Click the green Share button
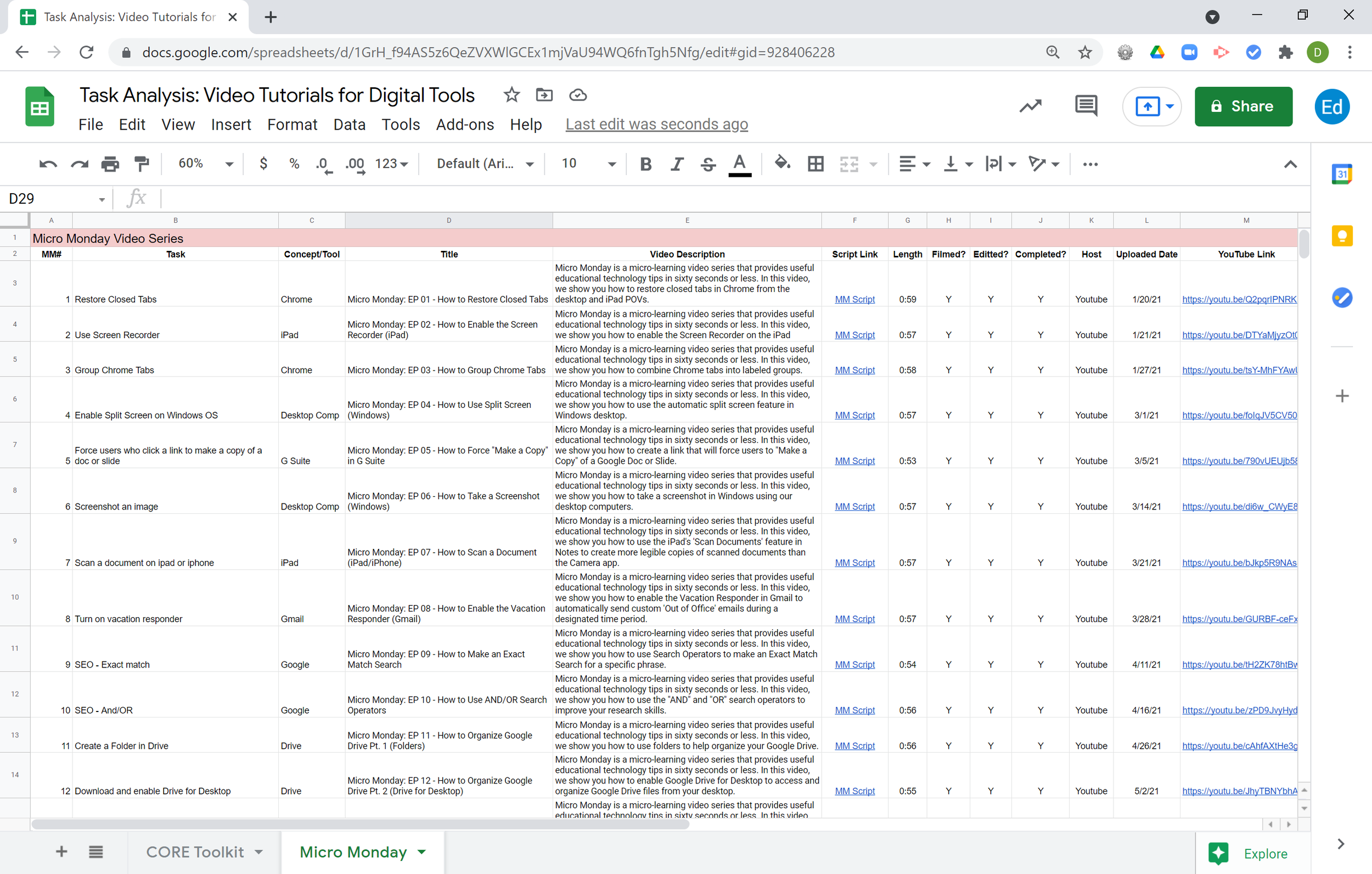This screenshot has width=1372, height=874. click(x=1242, y=106)
